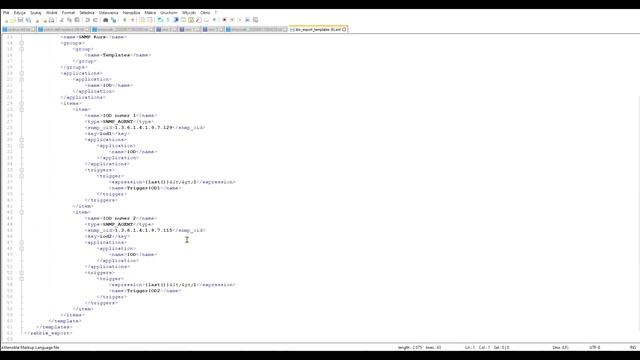Collapse the triggers fold marker at line 35
Viewport: 640px width, 360px height.
tap(22, 170)
